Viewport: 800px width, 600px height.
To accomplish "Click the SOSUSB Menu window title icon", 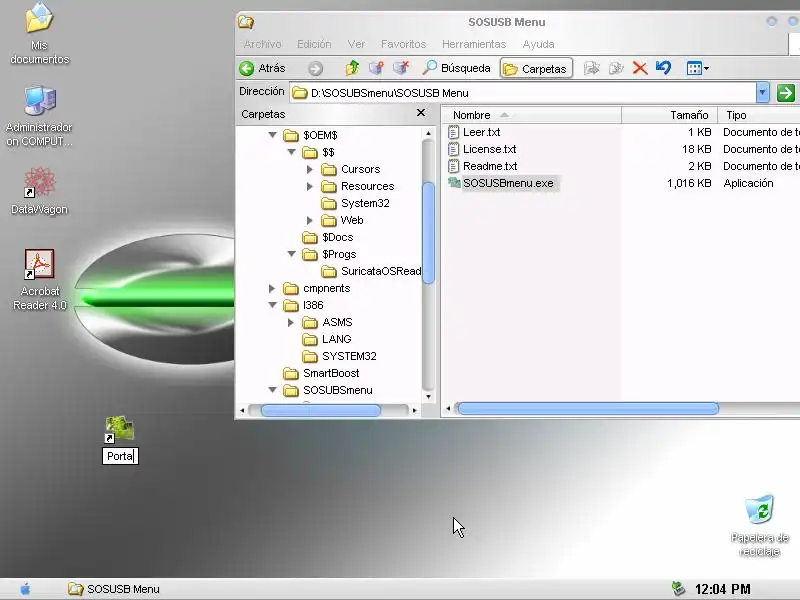I will coord(246,22).
